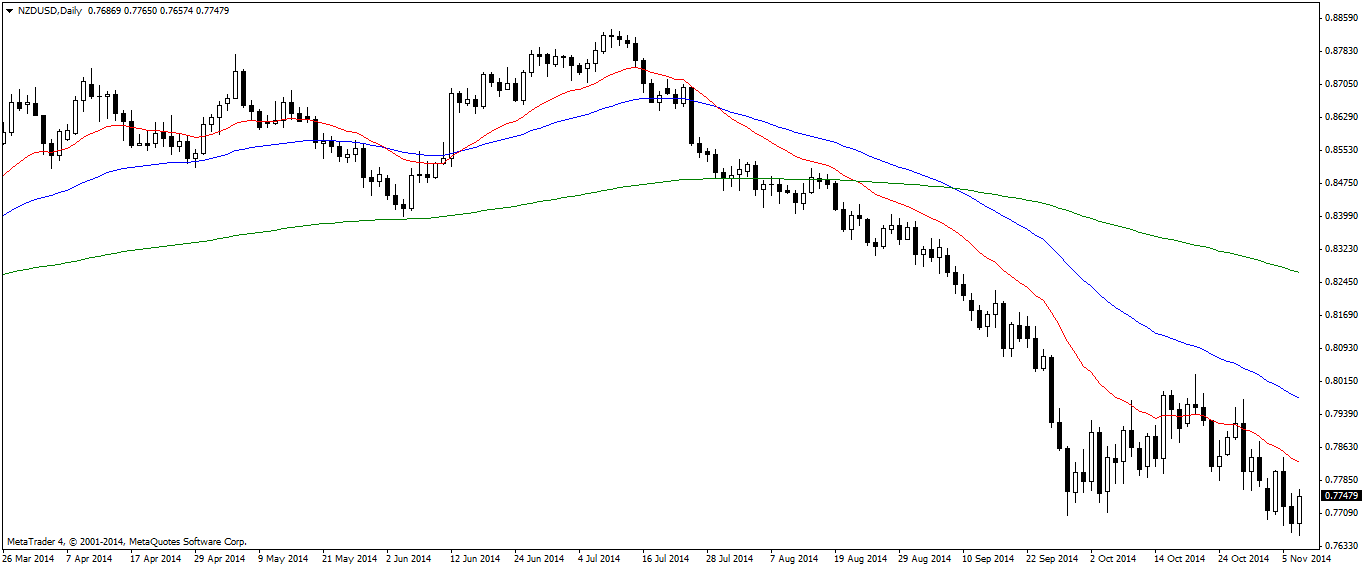Click the 14 Oct 2014 date label

(x=1179, y=559)
